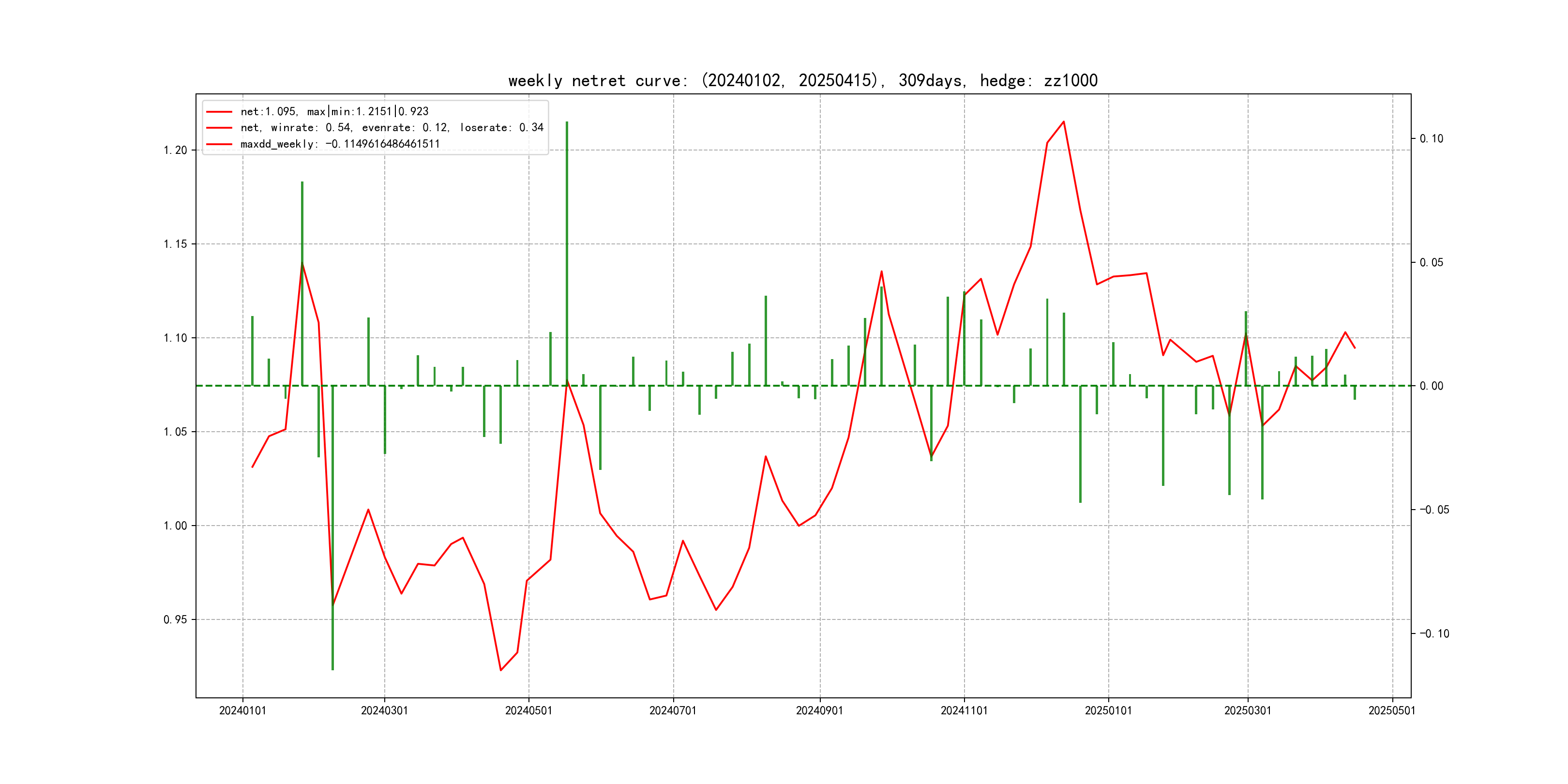Click the red line sample beside net:1.095 legend
This screenshot has width=1568, height=784.
click(219, 112)
